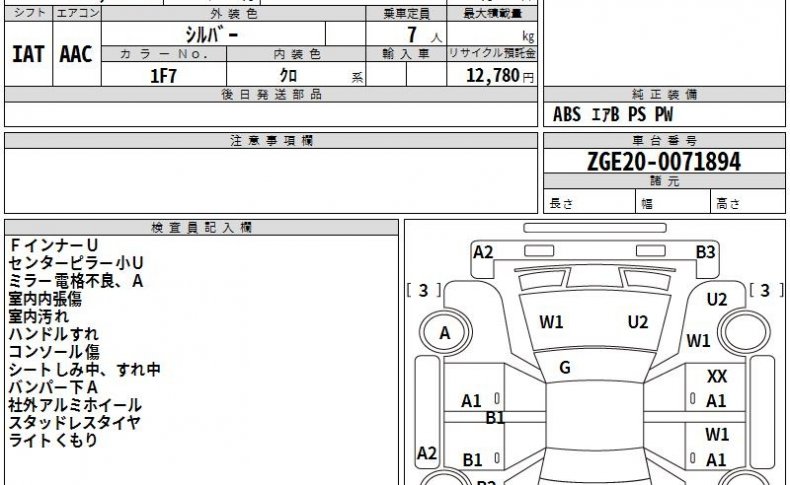Select inspector note 'スタッドレスタイヤ'
The width and height of the screenshot is (790, 485).
pos(75,423)
